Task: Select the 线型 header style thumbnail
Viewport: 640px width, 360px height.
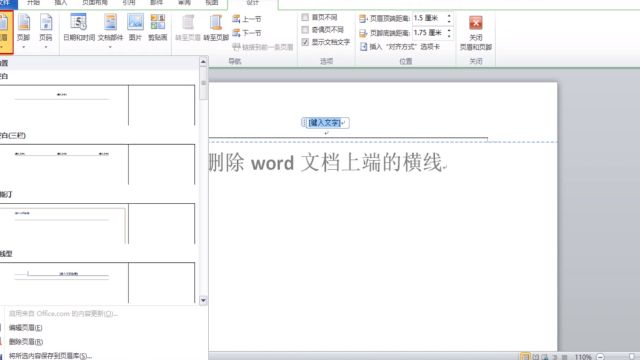Action: tap(97, 282)
